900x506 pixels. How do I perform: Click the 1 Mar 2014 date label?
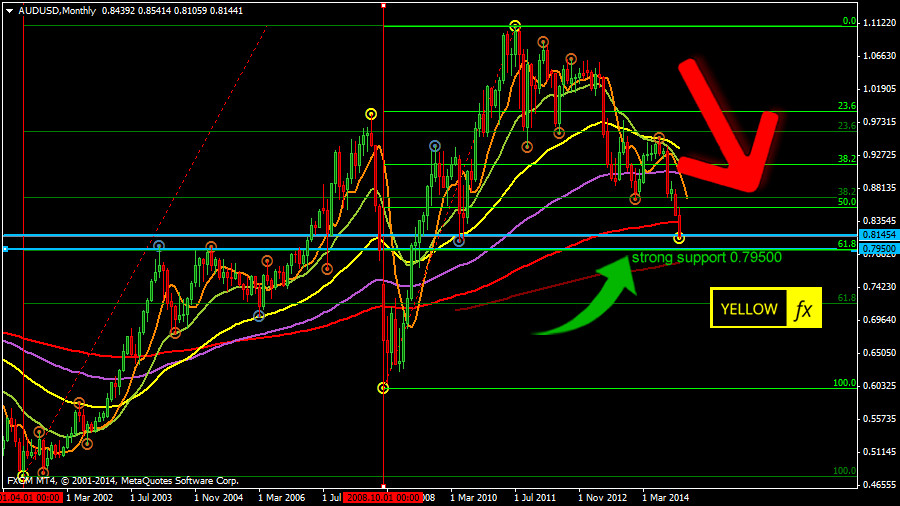[x=664, y=496]
